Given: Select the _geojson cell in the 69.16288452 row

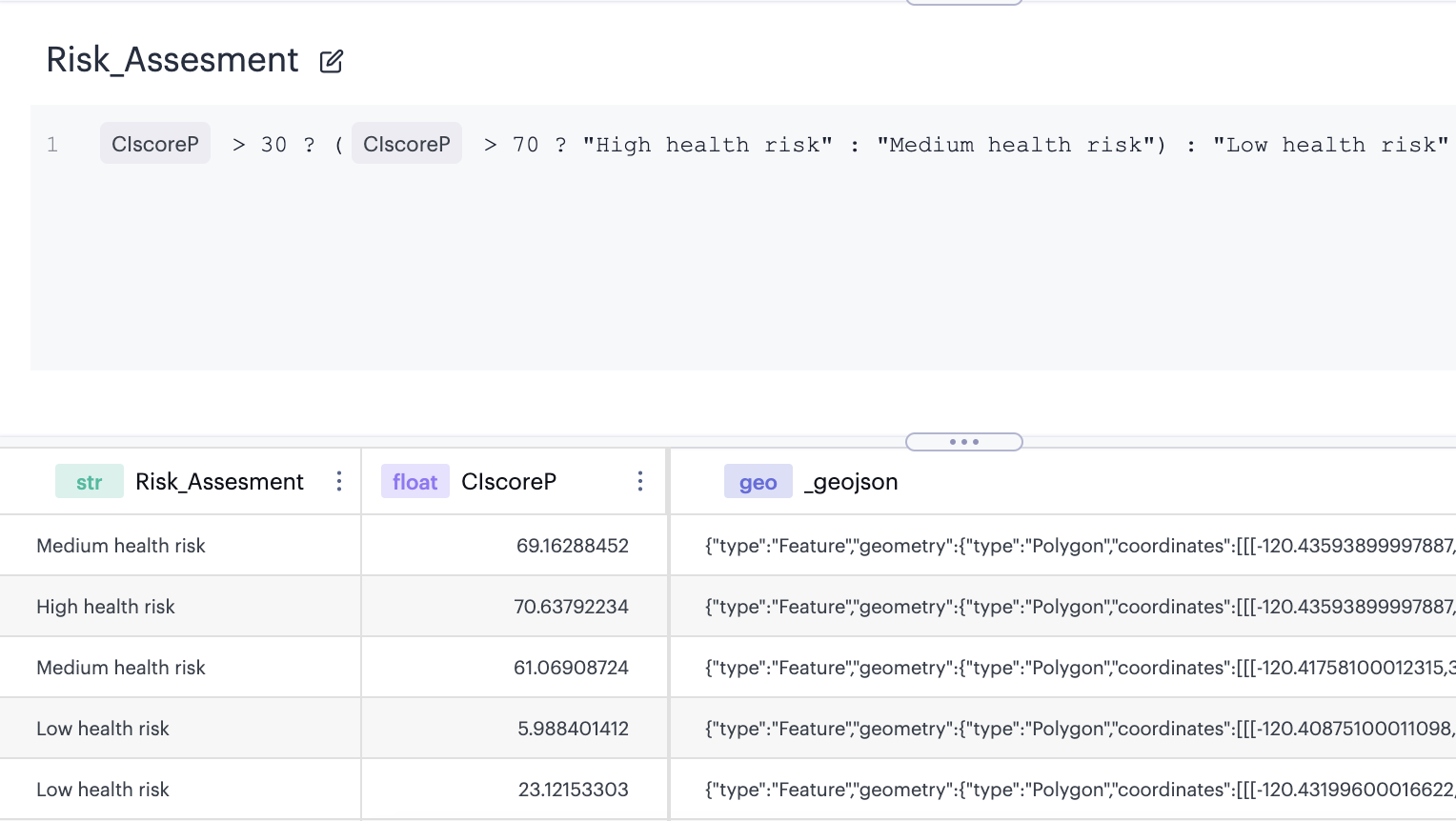Looking at the screenshot, I should coord(1063,546).
